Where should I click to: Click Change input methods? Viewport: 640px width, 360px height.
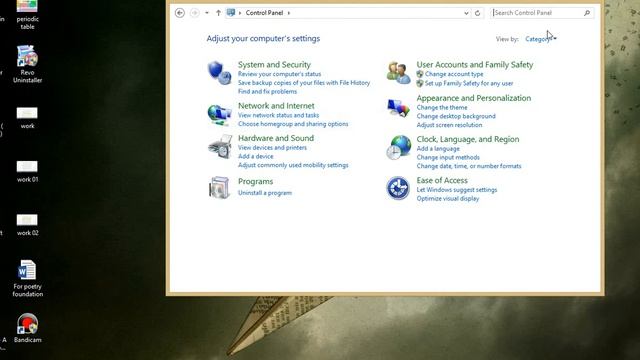coord(448,157)
